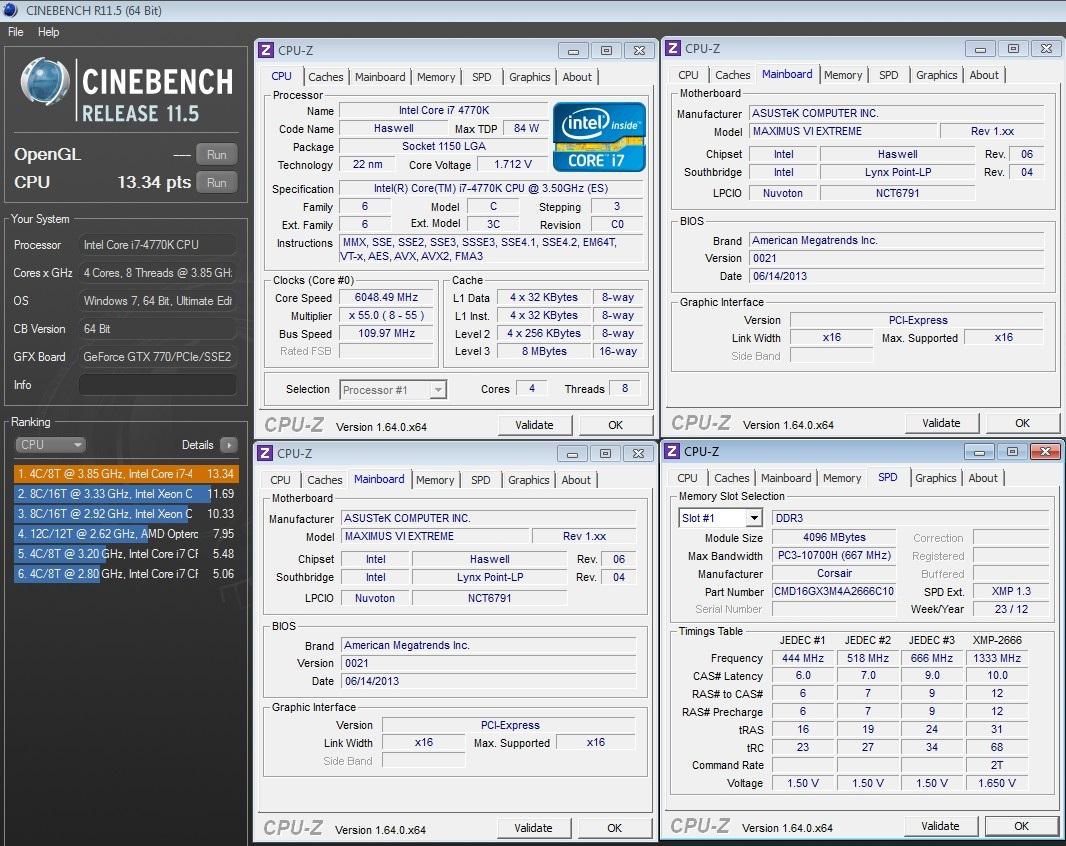Switch to CPU tab in SPD CPU-Z window
This screenshot has width=1066, height=846.
(x=687, y=478)
